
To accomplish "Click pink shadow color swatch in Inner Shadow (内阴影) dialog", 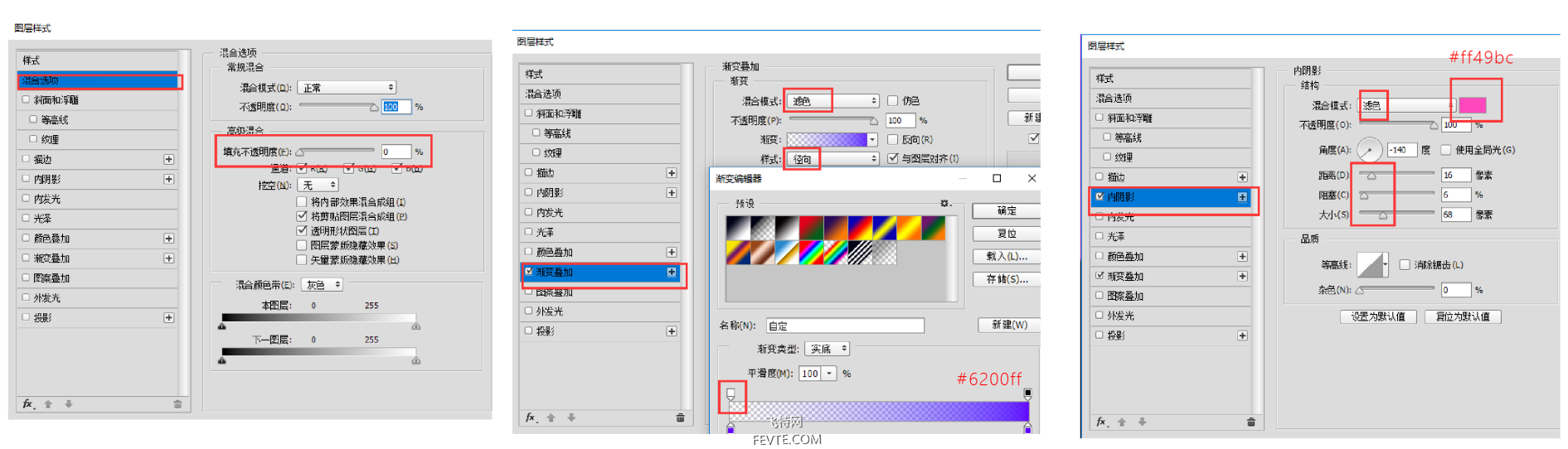I will [x=1473, y=105].
